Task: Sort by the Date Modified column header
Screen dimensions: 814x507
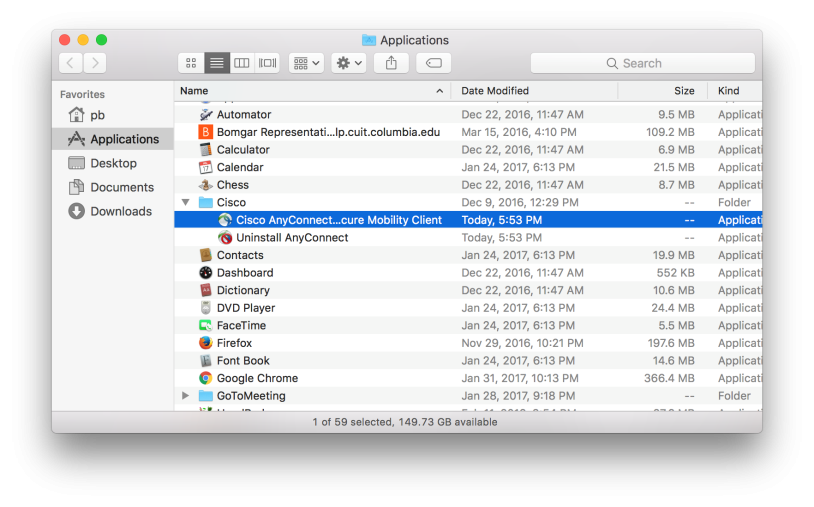Action: coord(535,91)
